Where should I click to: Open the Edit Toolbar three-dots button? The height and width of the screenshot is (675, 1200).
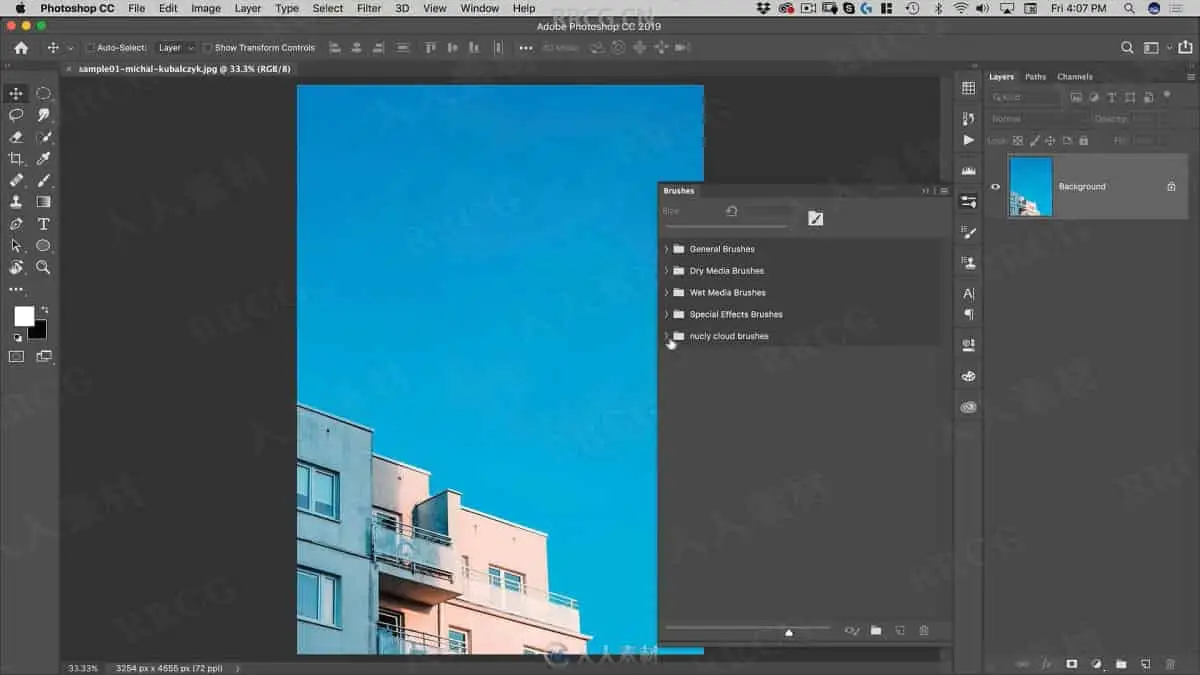pyautogui.click(x=16, y=289)
